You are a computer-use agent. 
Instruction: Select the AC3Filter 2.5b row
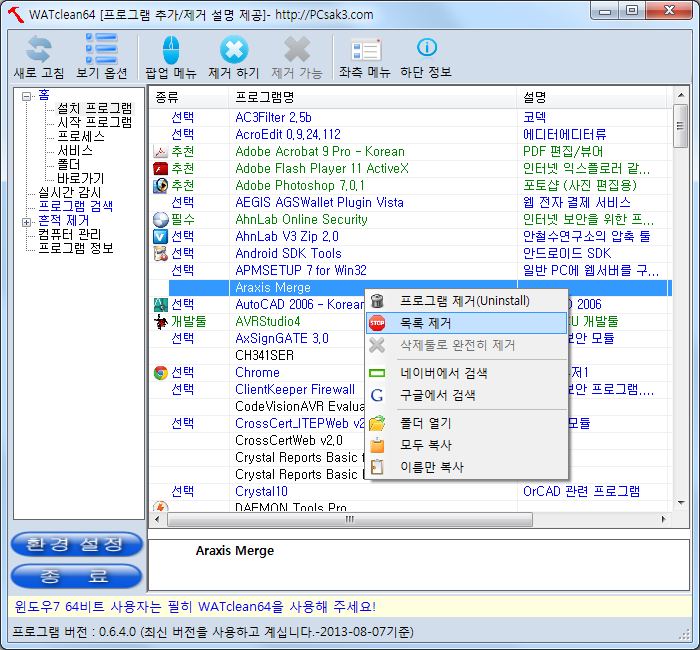(410, 117)
